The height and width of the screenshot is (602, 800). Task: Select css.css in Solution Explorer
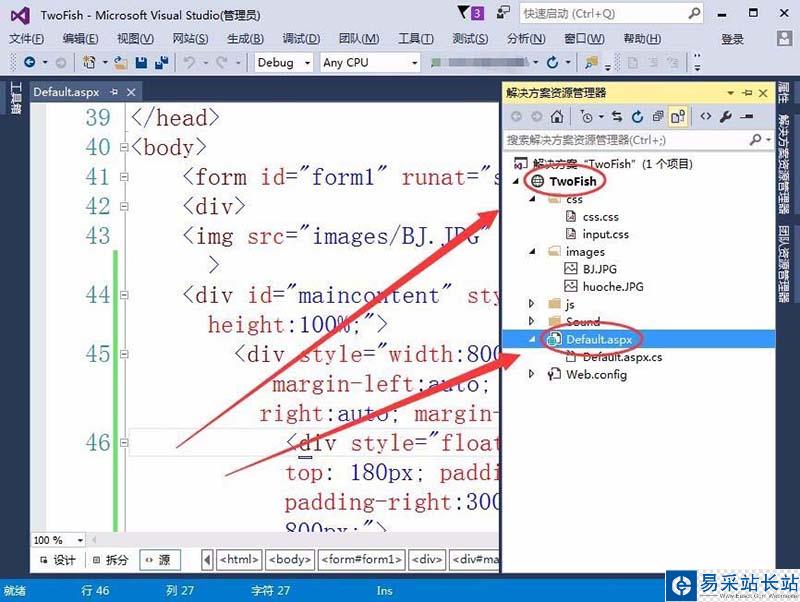pyautogui.click(x=601, y=217)
